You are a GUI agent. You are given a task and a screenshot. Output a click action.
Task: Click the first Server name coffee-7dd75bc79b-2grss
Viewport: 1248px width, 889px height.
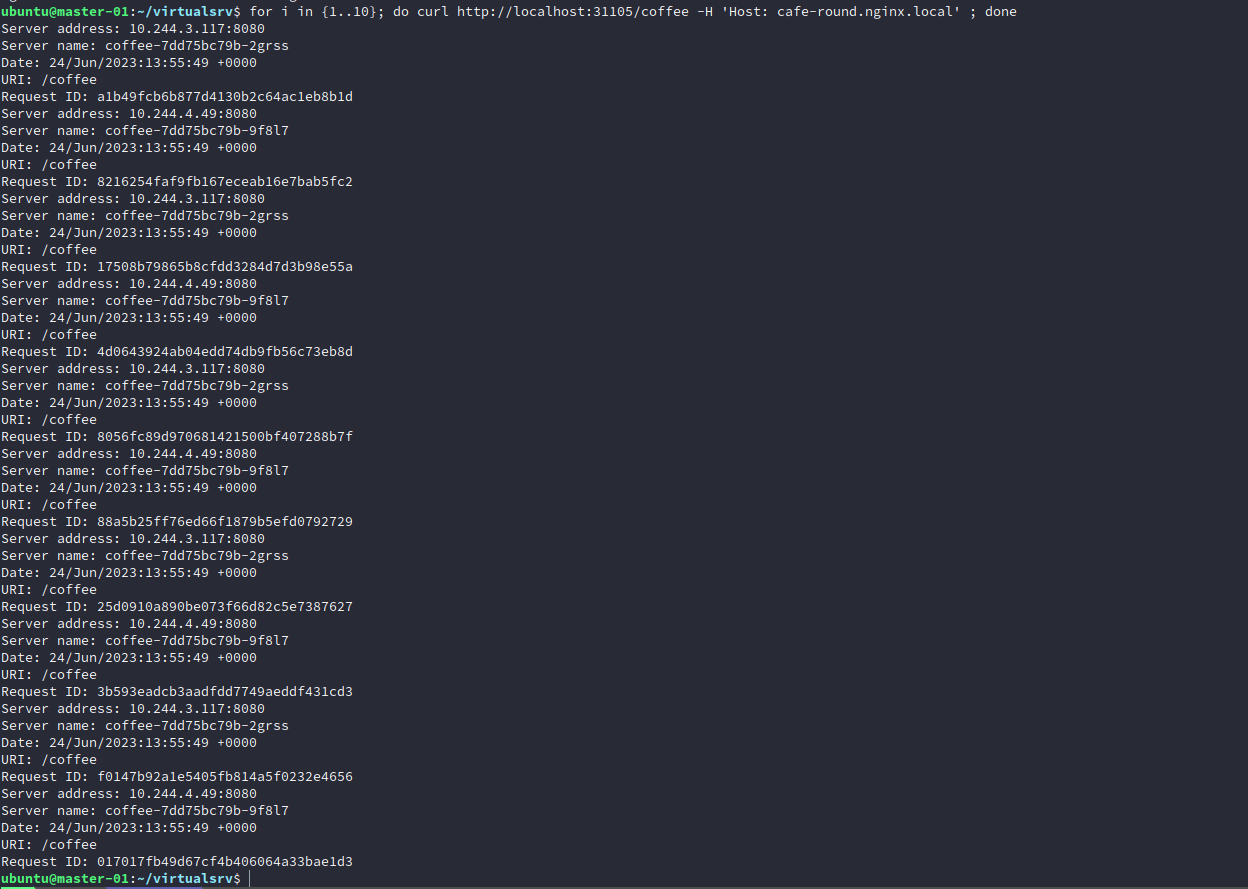pos(196,46)
